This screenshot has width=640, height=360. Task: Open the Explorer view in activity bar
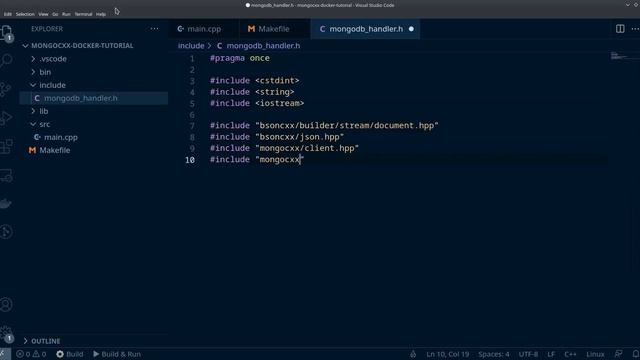pos(6,32)
